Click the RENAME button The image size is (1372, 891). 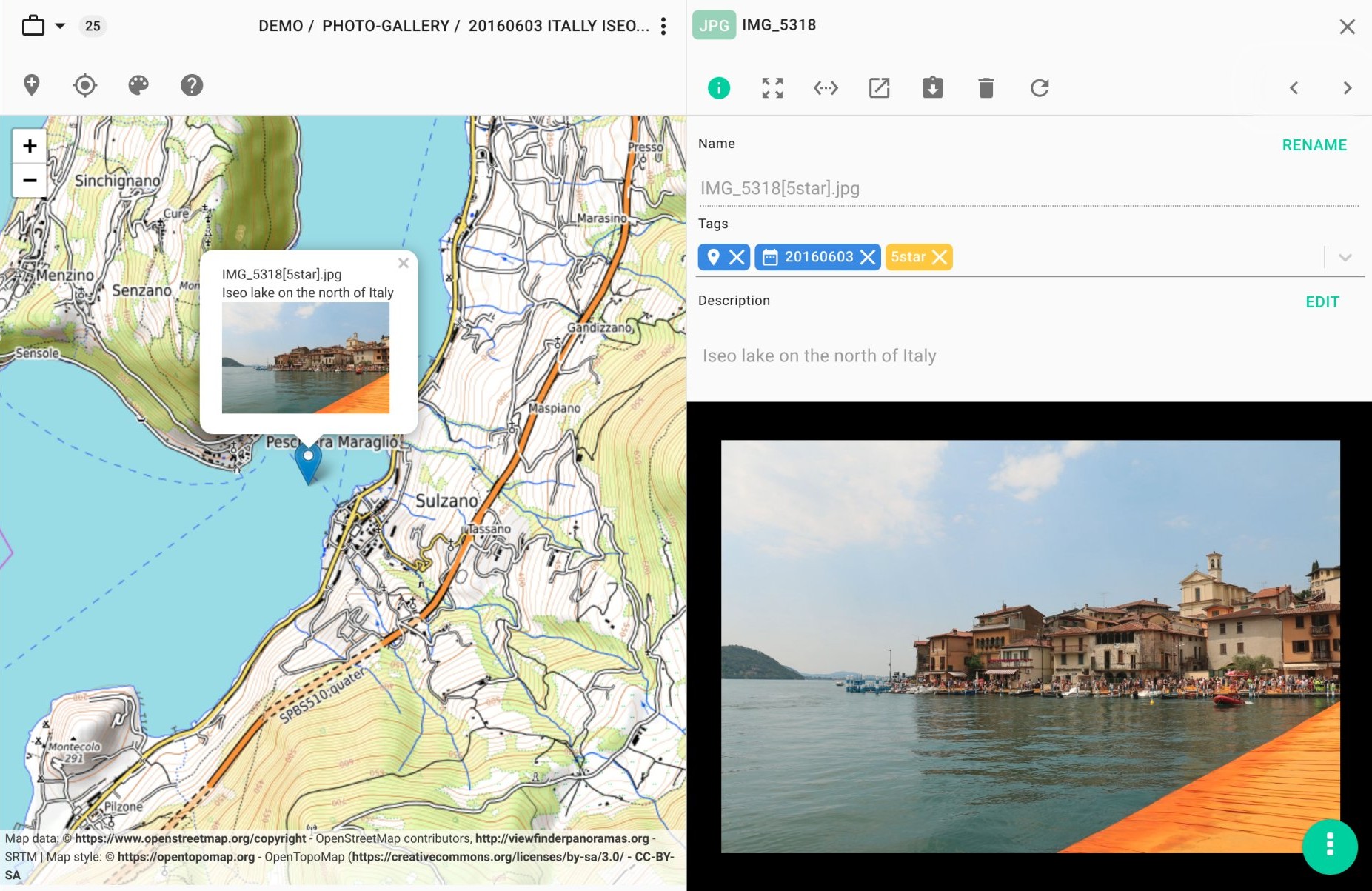1314,145
